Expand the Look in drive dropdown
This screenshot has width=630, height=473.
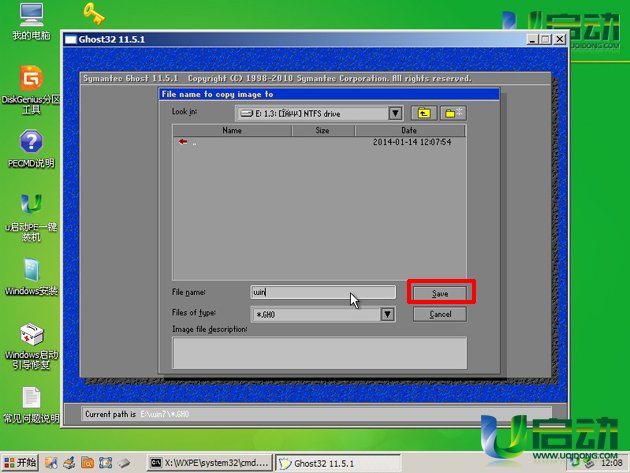tap(395, 113)
